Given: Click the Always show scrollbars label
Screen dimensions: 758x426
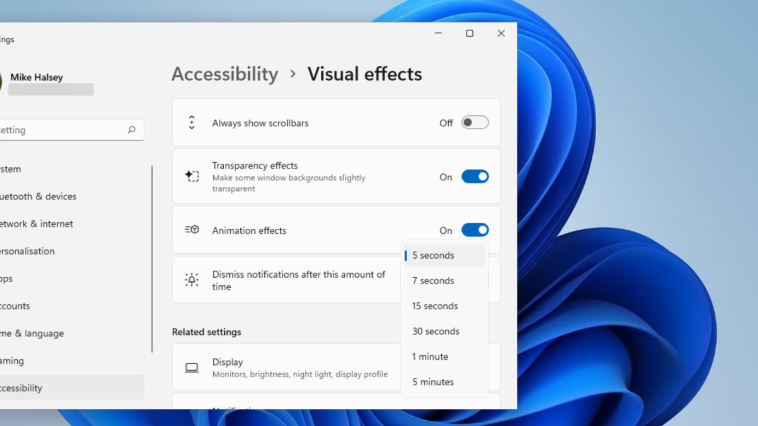Looking at the screenshot, I should (260, 123).
